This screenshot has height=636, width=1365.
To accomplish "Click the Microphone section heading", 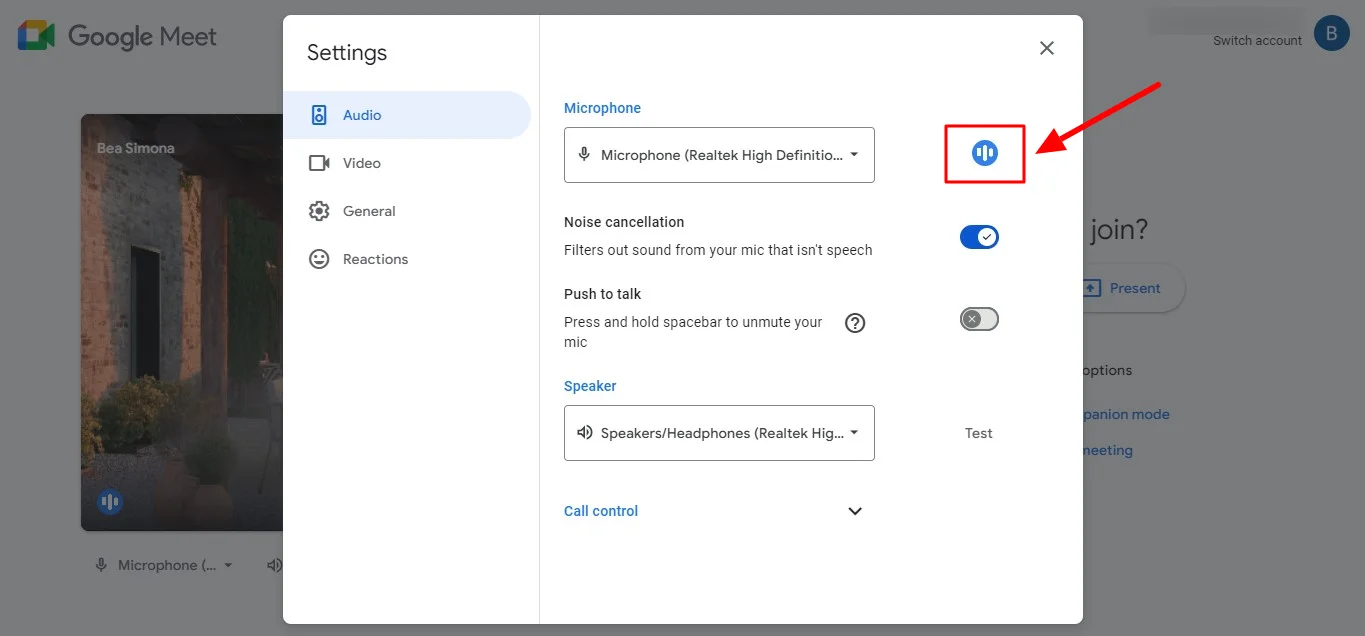I will pyautogui.click(x=602, y=108).
